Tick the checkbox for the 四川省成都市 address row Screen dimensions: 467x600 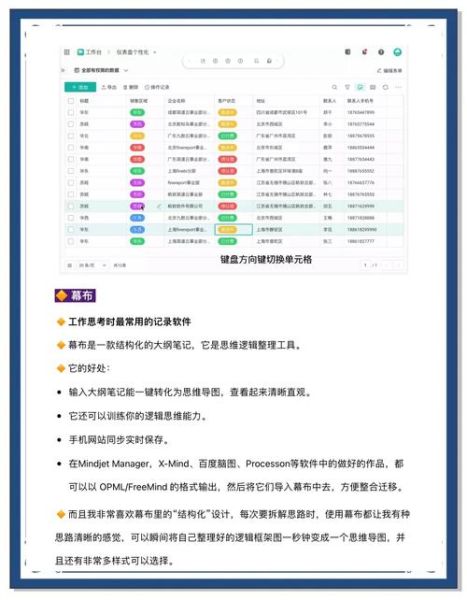(x=71, y=112)
